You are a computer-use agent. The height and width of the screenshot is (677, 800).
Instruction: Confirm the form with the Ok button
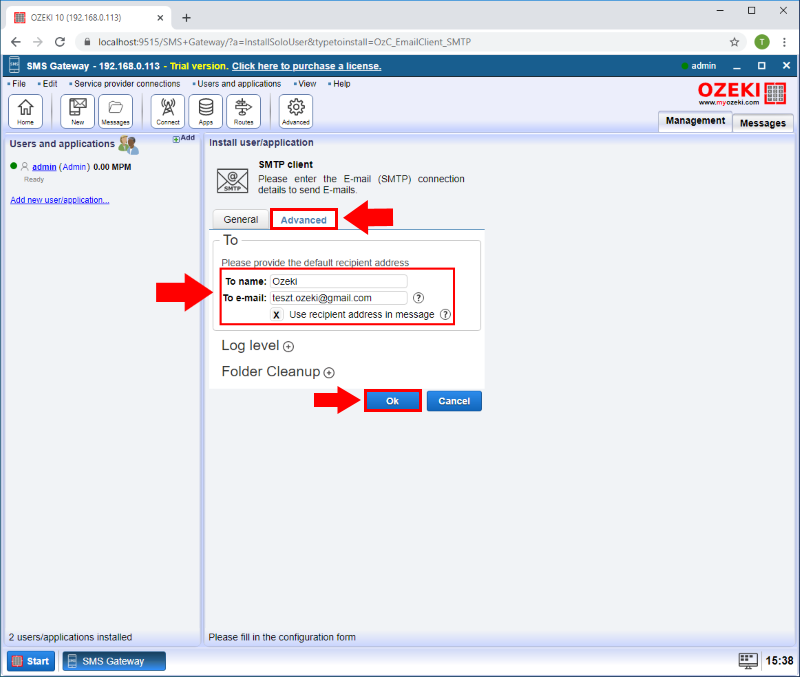point(392,401)
